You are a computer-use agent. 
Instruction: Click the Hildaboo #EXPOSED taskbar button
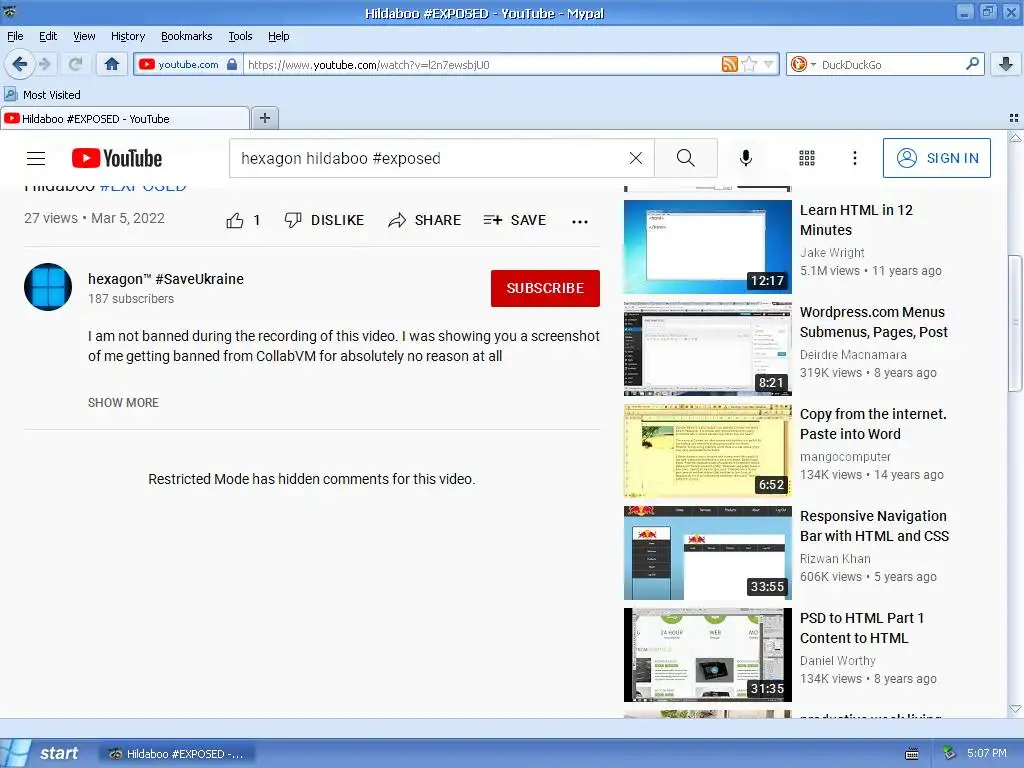tap(177, 754)
